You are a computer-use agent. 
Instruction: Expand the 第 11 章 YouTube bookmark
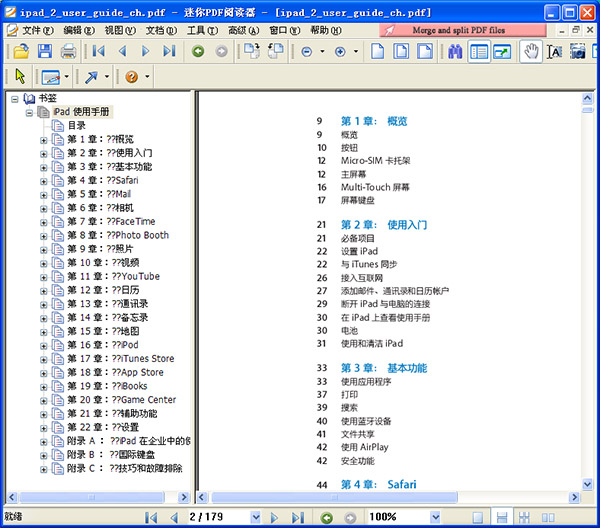[44, 277]
